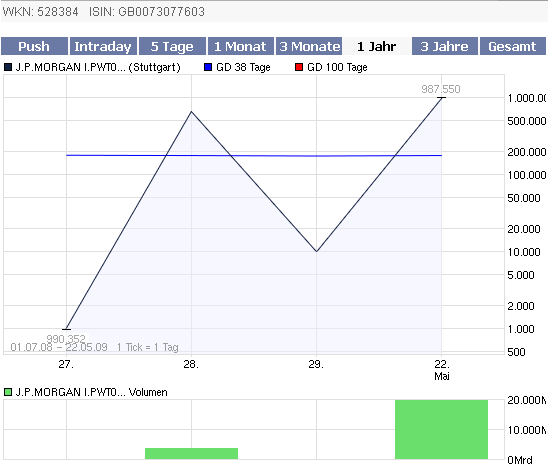The width and height of the screenshot is (548, 466).
Task: Click the x-axis label 27.
Action: point(66,364)
